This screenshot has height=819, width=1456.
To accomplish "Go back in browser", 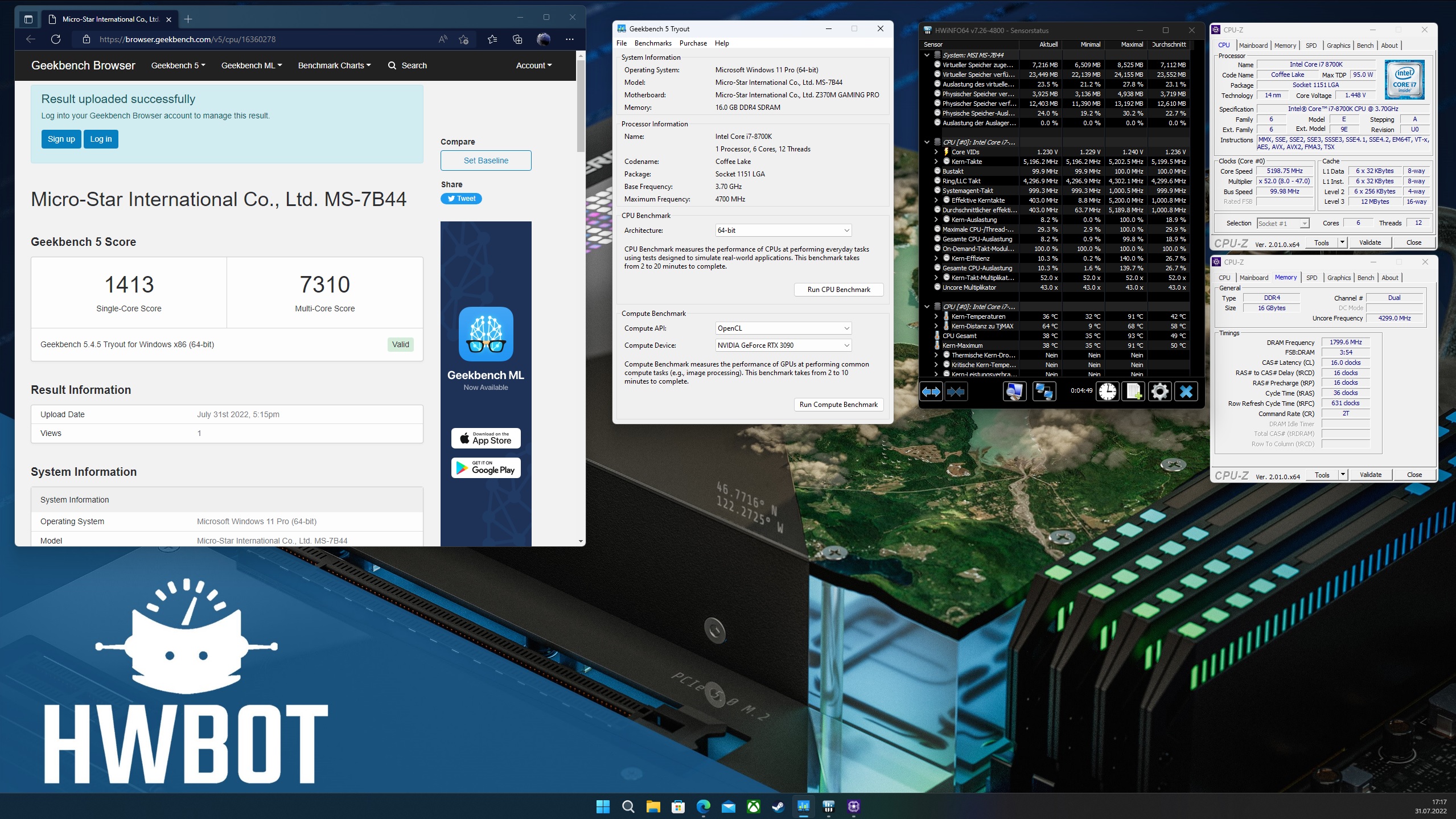I will (x=31, y=39).
